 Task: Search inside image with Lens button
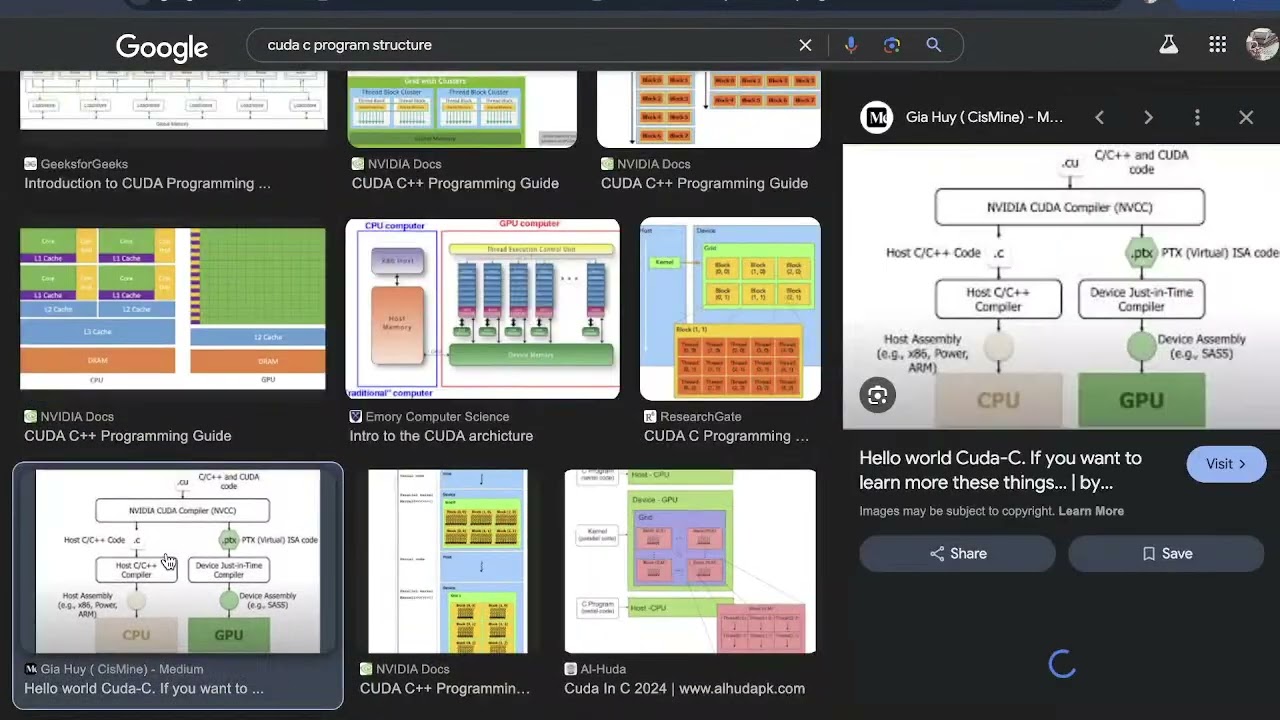(877, 396)
